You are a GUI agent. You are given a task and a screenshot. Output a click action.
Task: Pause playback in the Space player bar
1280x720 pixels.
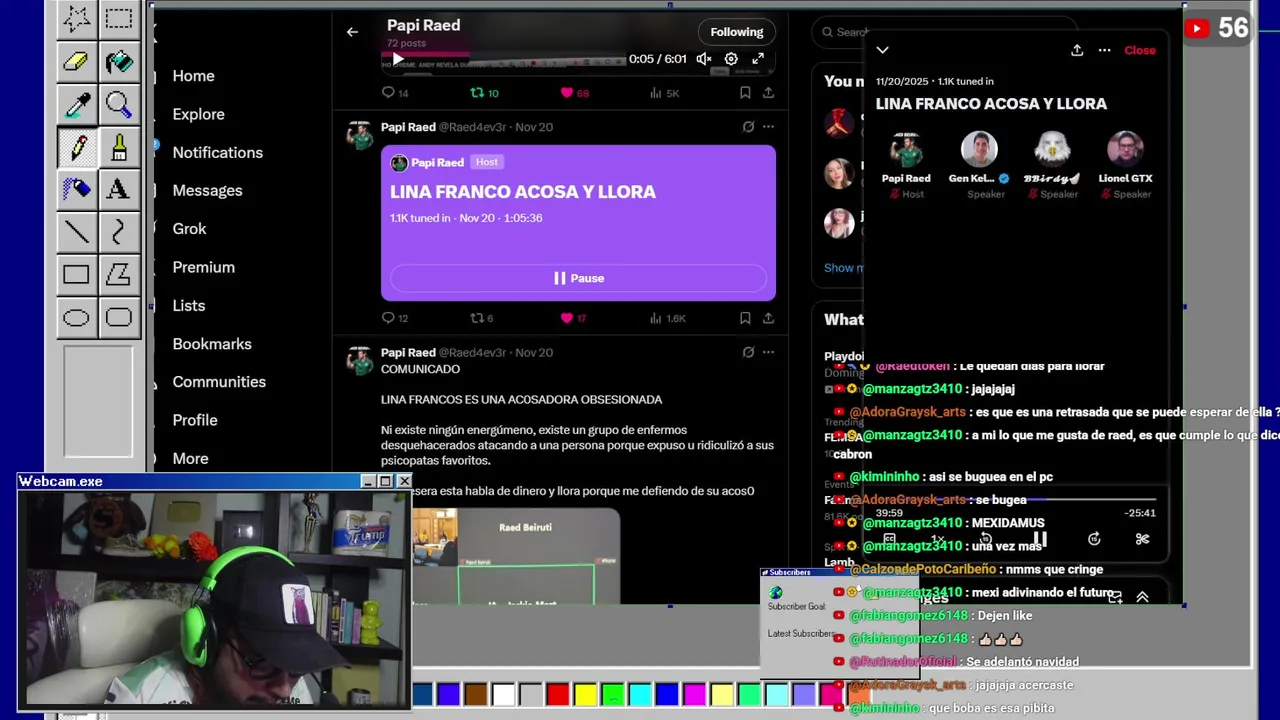(x=1040, y=539)
